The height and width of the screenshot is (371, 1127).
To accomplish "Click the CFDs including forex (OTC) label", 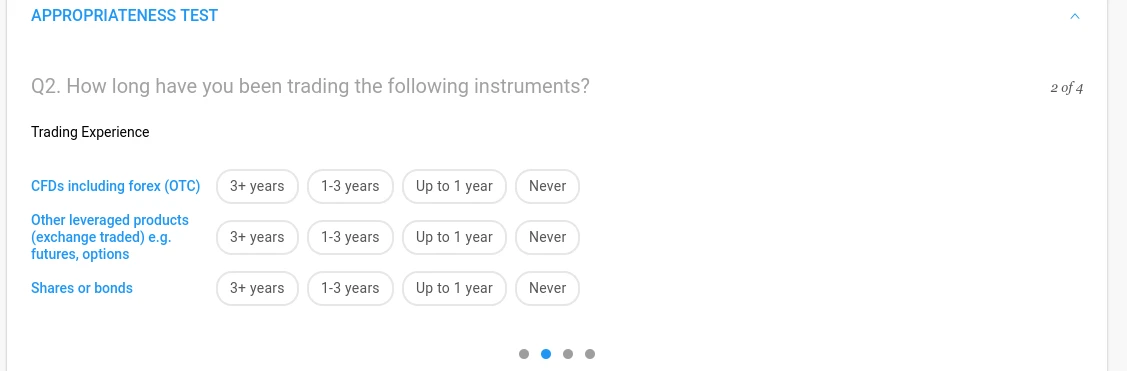I will click(116, 186).
